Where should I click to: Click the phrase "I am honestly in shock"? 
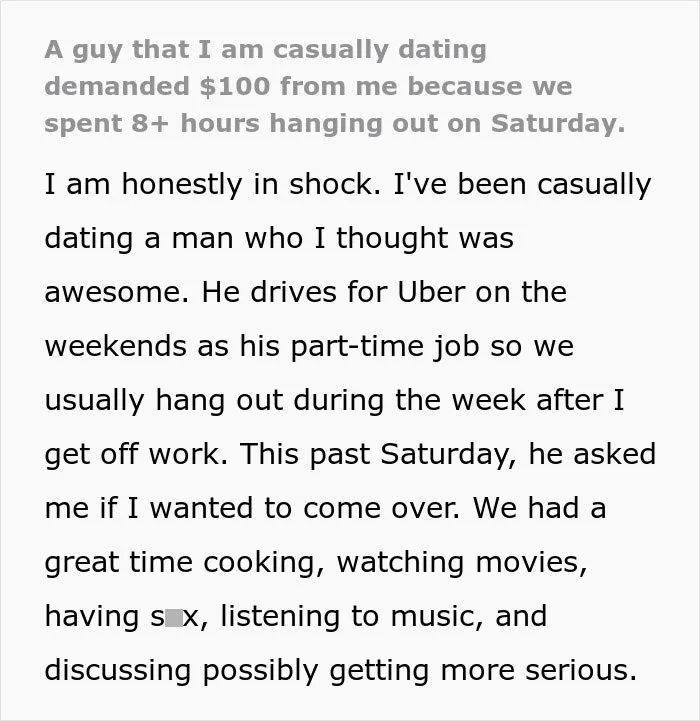pyautogui.click(x=209, y=185)
